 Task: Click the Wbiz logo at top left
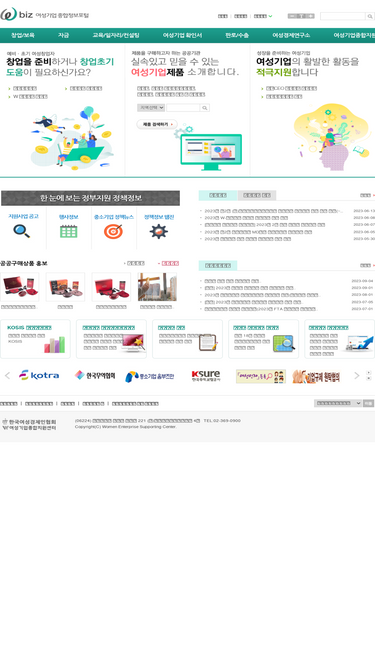tap(45, 14)
